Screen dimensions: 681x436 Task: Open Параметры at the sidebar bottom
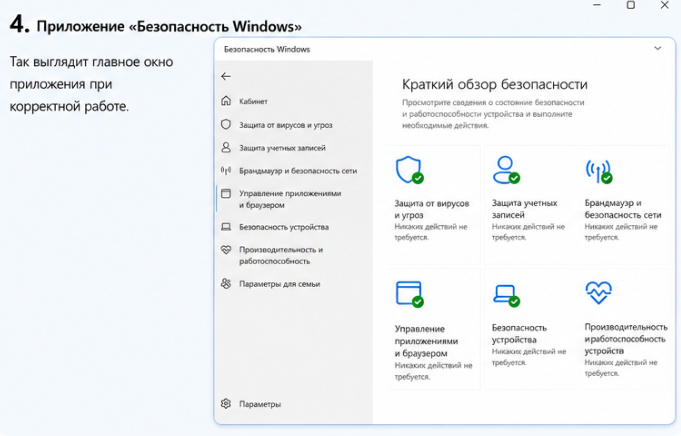pos(260,404)
